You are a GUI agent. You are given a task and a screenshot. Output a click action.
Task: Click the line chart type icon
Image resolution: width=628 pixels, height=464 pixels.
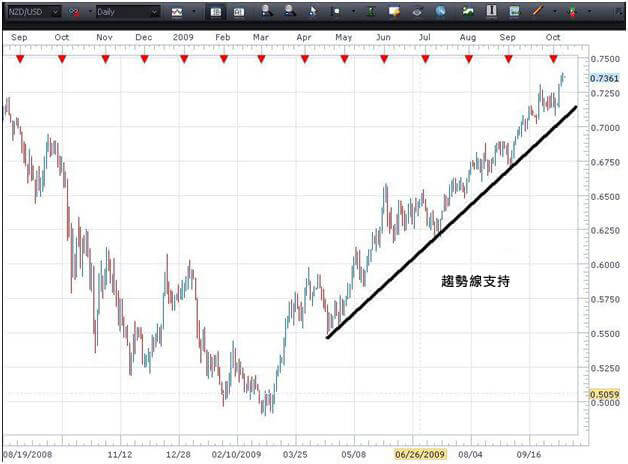pyautogui.click(x=177, y=12)
